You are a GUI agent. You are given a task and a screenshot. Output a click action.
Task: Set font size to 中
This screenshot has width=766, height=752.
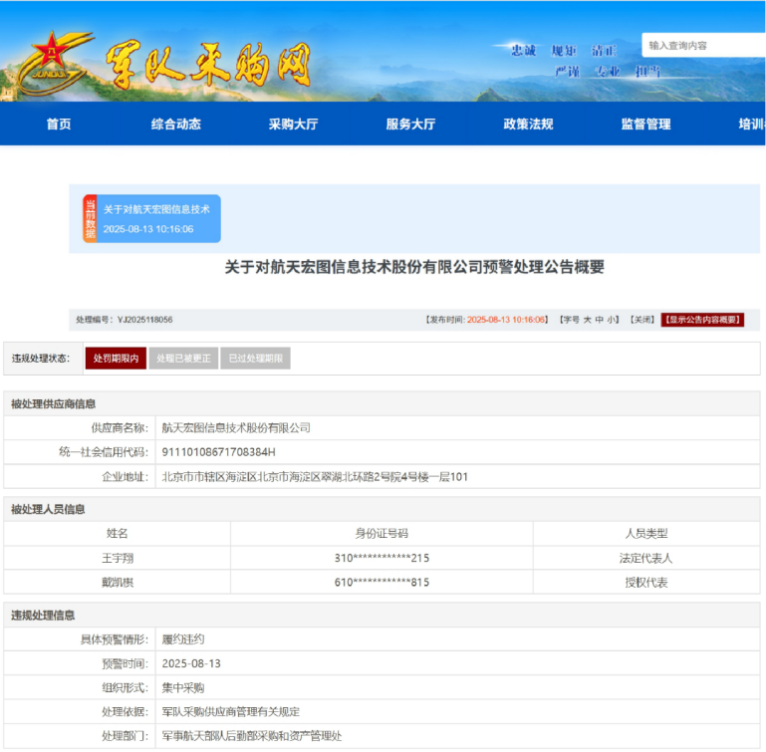pos(599,320)
